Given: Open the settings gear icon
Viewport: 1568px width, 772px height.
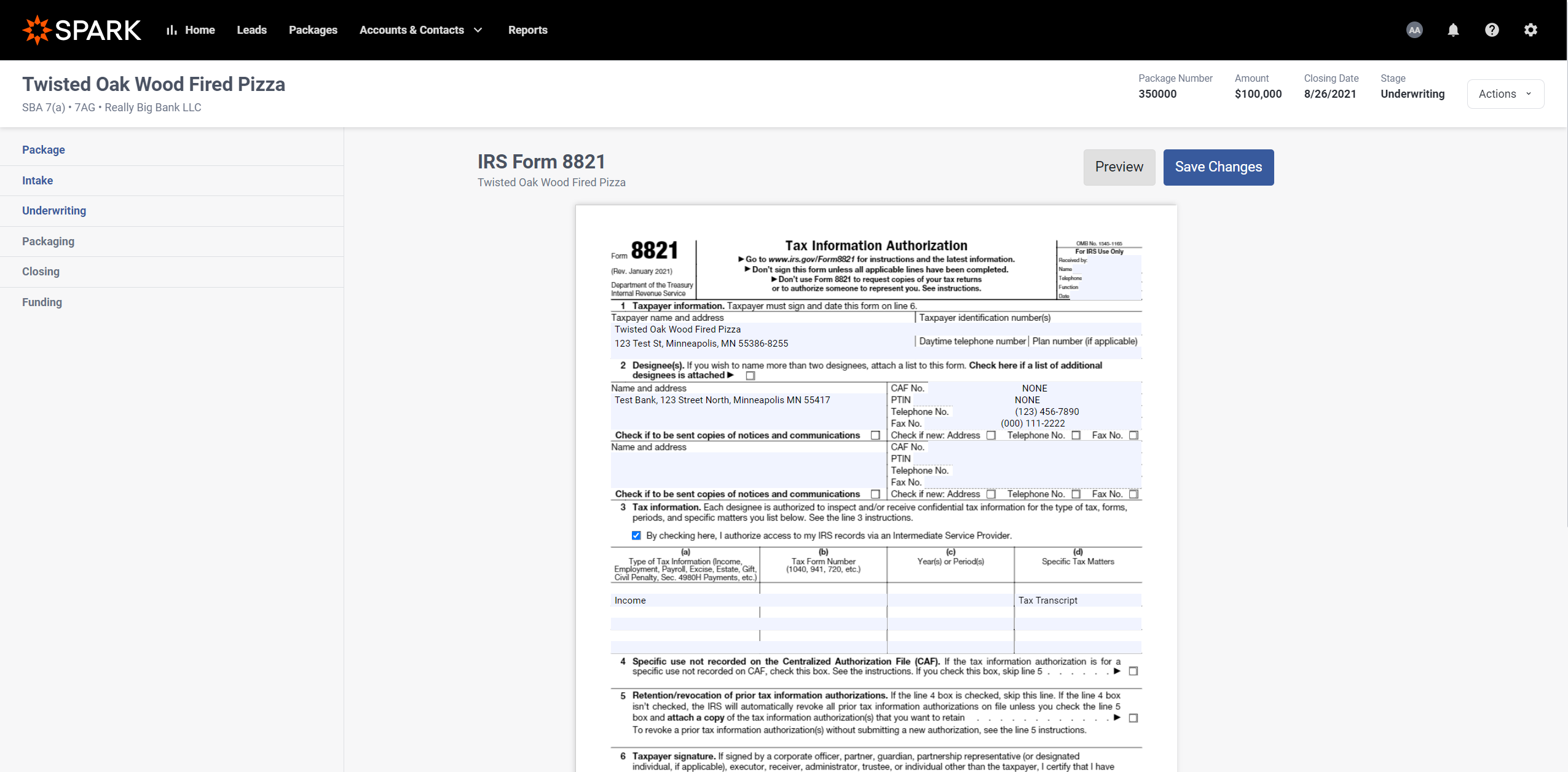Looking at the screenshot, I should click(x=1531, y=30).
